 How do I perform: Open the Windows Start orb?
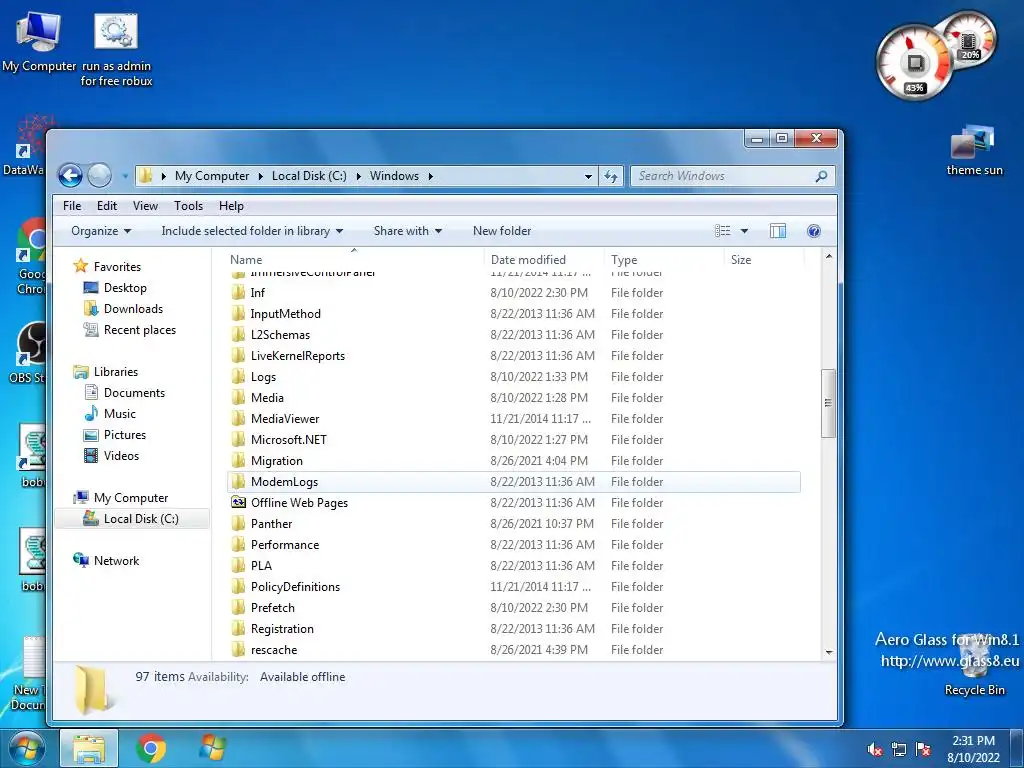pyautogui.click(x=26, y=748)
